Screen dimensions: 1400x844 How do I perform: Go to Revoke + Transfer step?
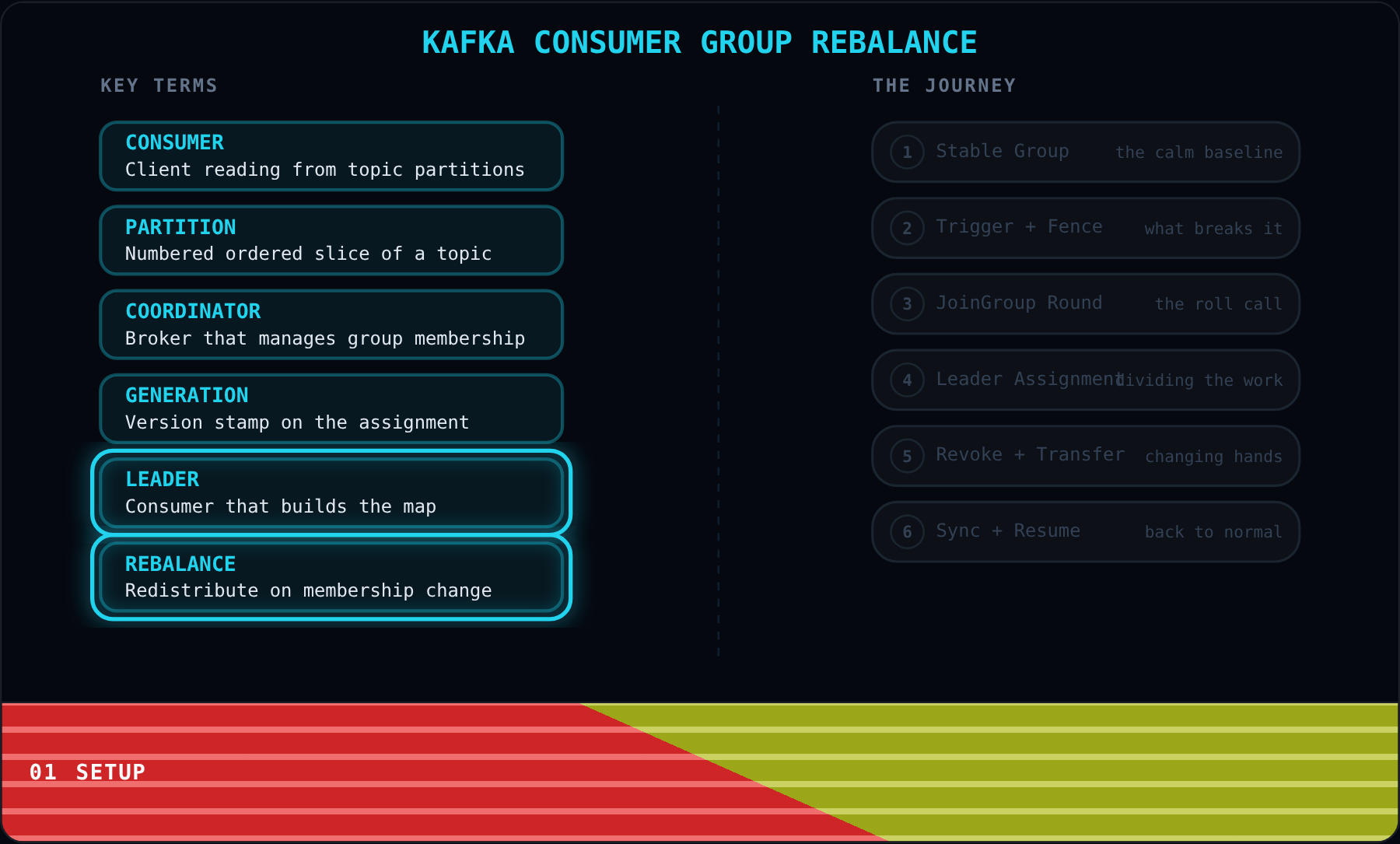[x=1086, y=456]
